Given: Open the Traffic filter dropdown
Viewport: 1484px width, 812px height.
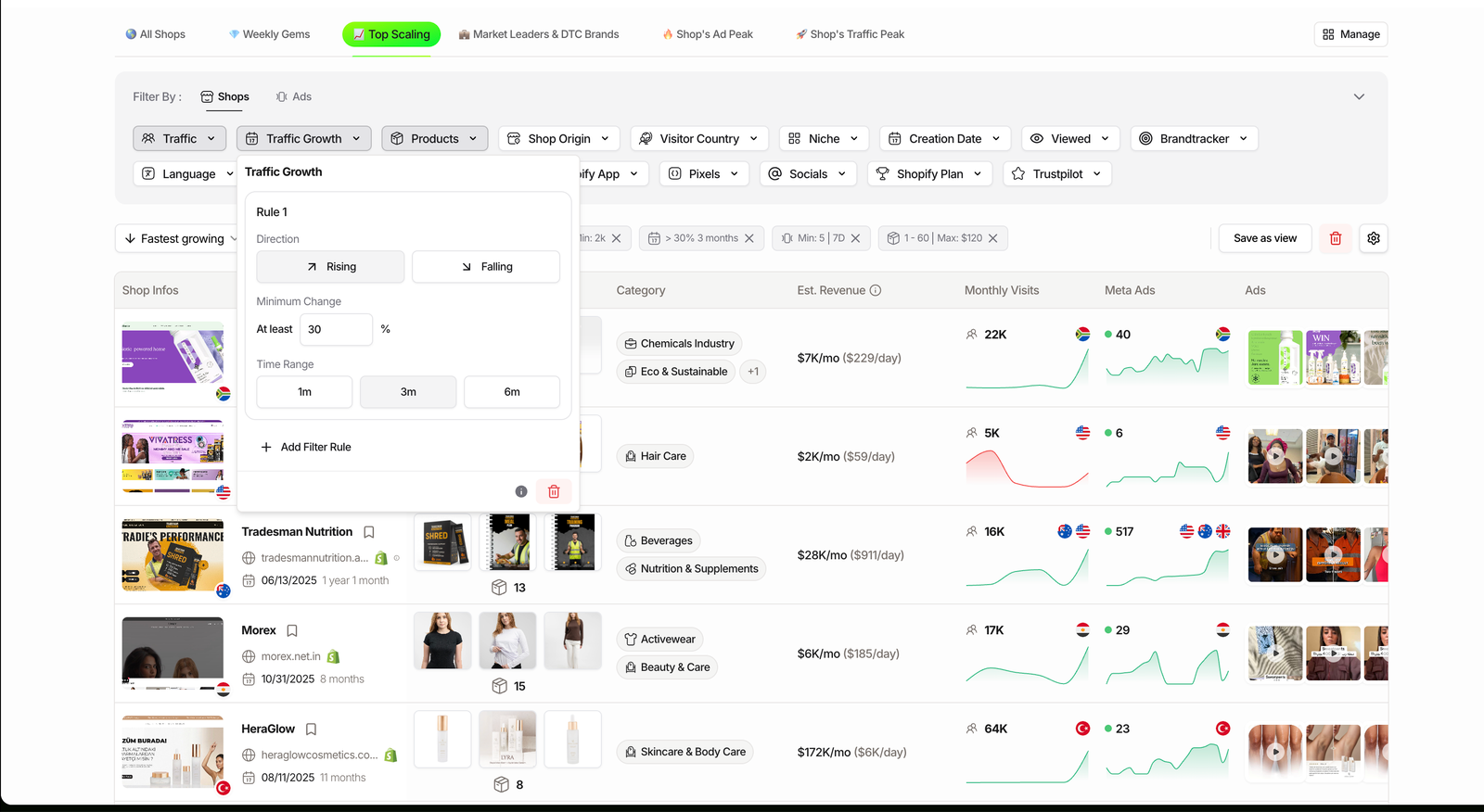Looking at the screenshot, I should click(x=180, y=139).
